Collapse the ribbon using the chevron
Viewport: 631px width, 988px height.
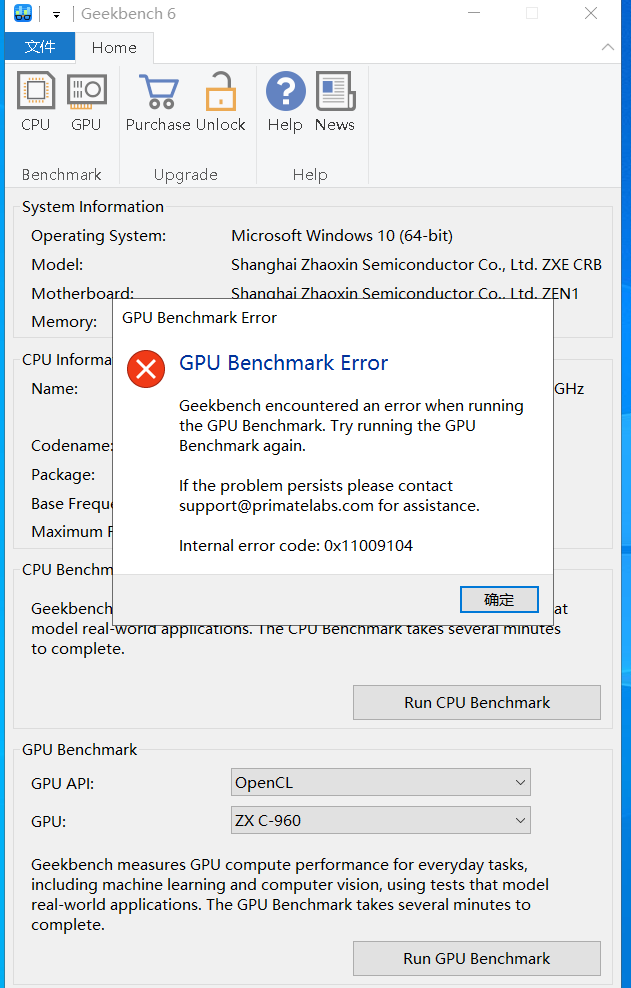click(x=608, y=47)
